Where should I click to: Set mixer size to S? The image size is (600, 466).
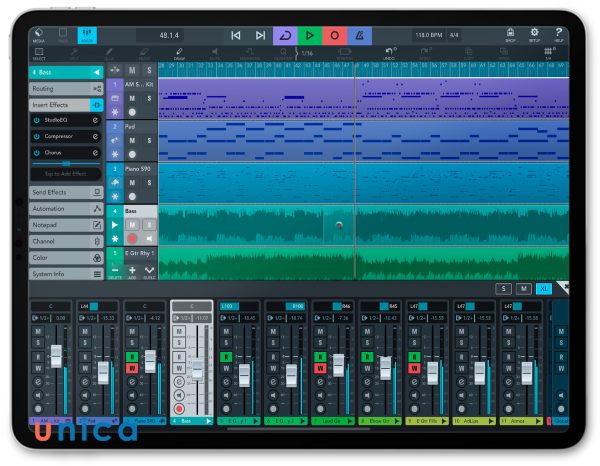click(504, 289)
